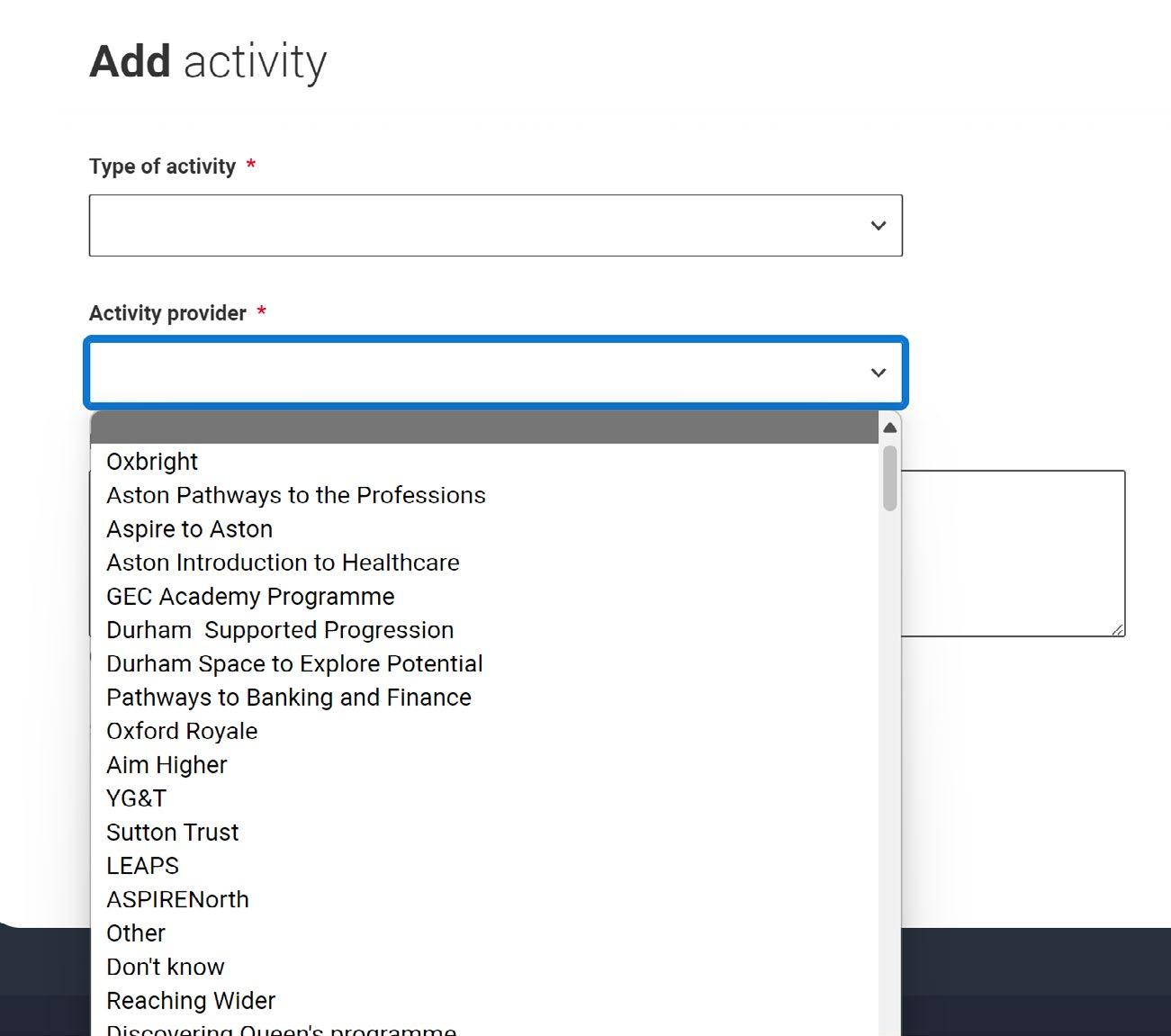Choose Aston Introduction to Healthcare
Viewport: 1171px width, 1036px height.
(x=283, y=563)
